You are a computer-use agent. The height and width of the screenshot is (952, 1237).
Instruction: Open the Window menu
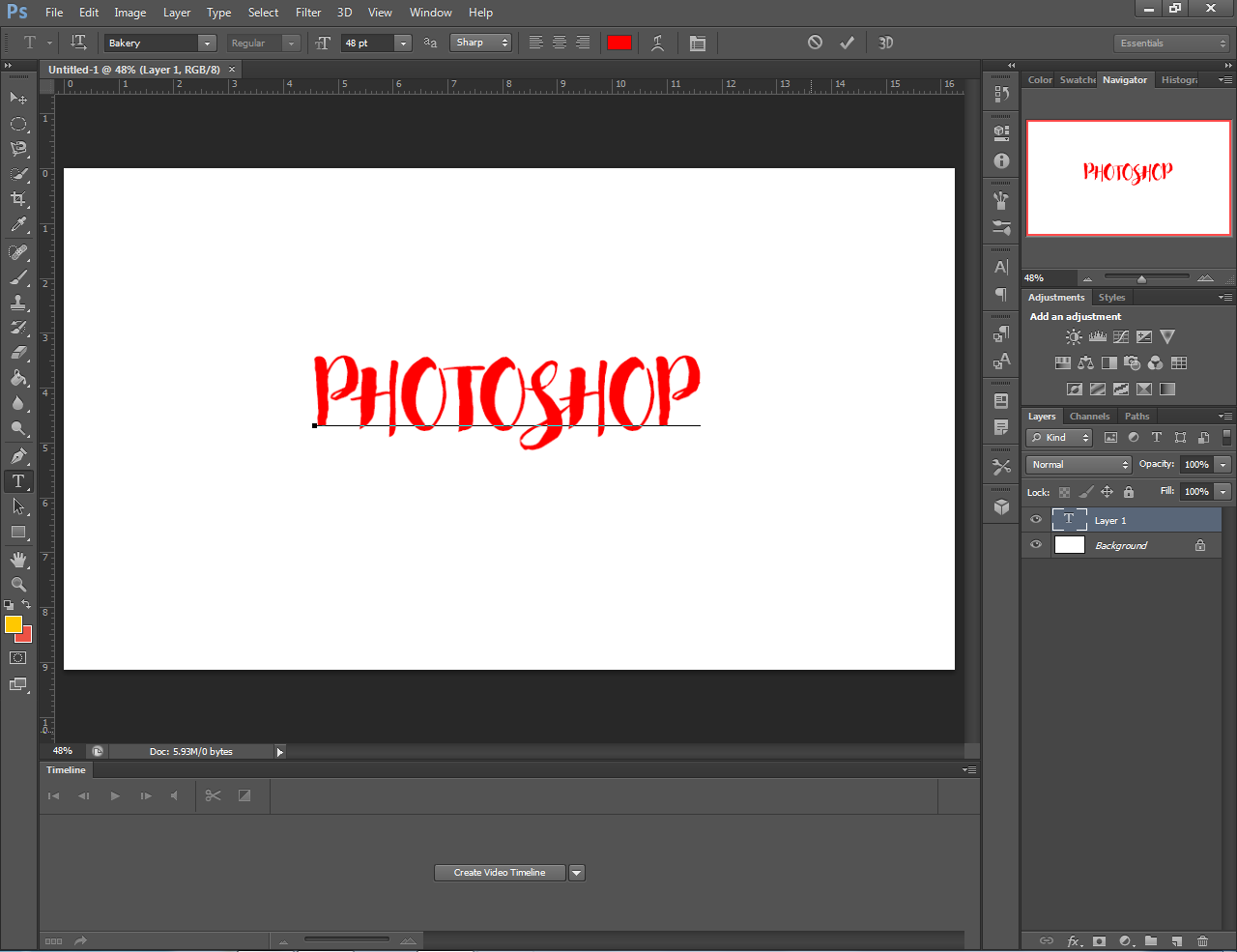point(431,13)
